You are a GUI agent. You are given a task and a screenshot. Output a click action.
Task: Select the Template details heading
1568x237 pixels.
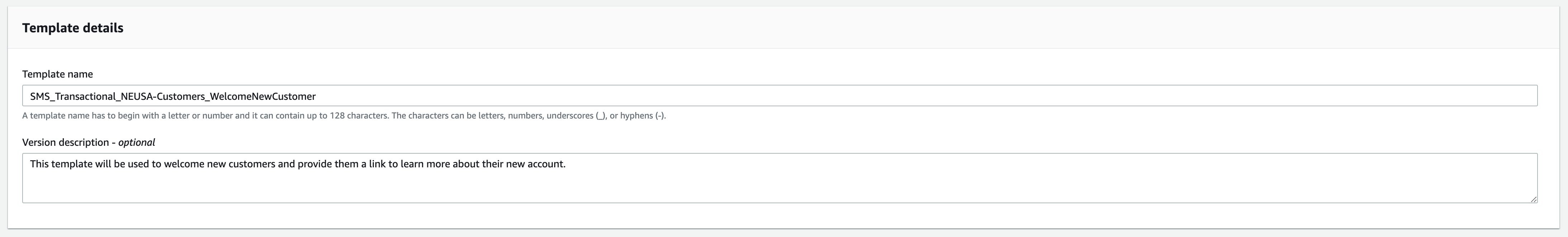73,27
